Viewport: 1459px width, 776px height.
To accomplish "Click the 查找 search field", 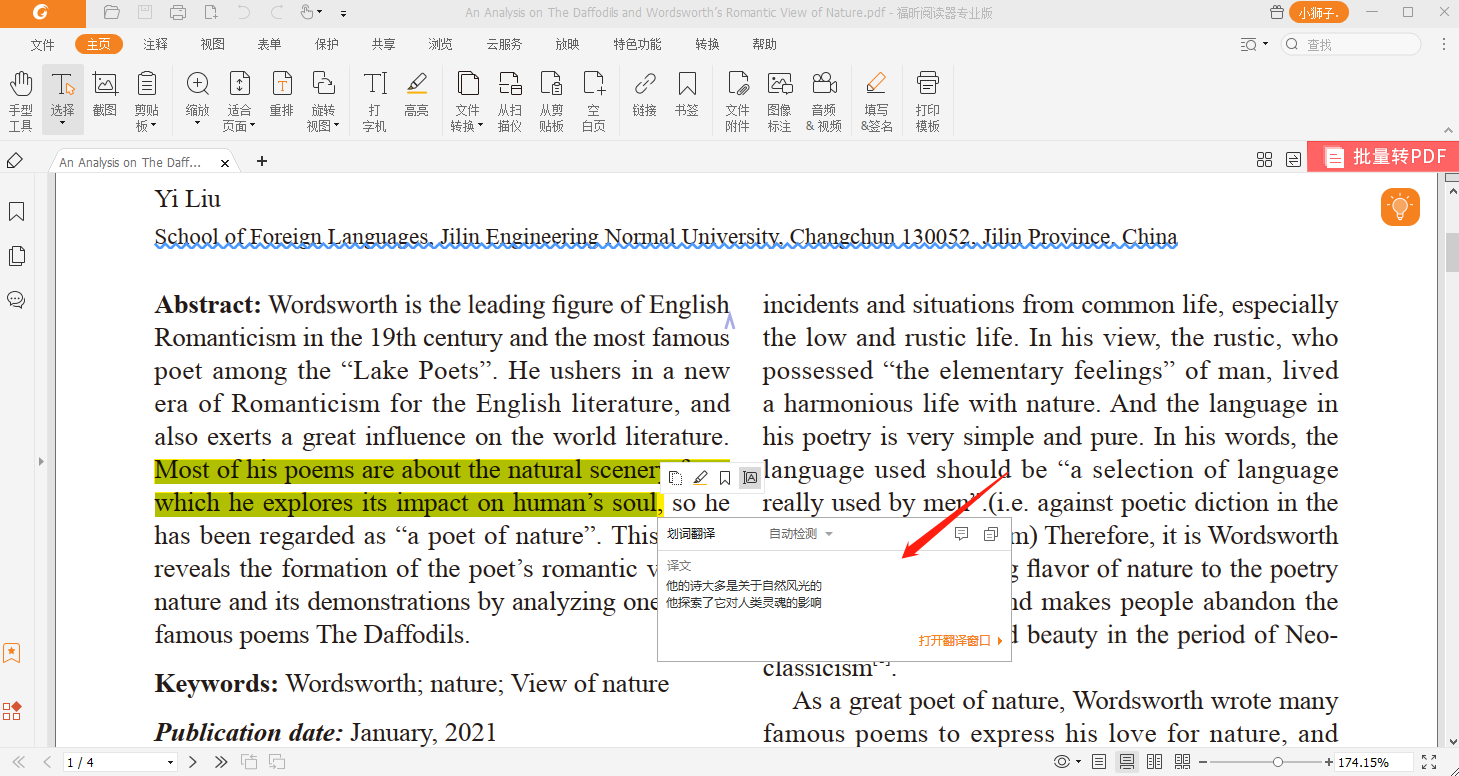I will pos(1351,44).
